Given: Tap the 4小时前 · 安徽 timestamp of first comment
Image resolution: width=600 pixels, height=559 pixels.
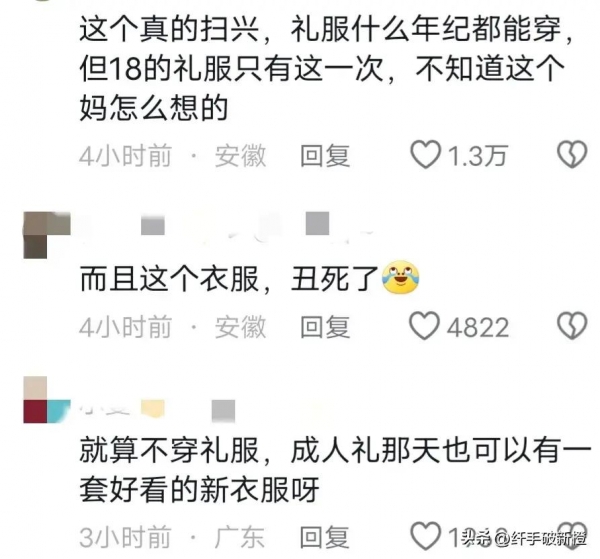Looking at the screenshot, I should coord(173,155).
